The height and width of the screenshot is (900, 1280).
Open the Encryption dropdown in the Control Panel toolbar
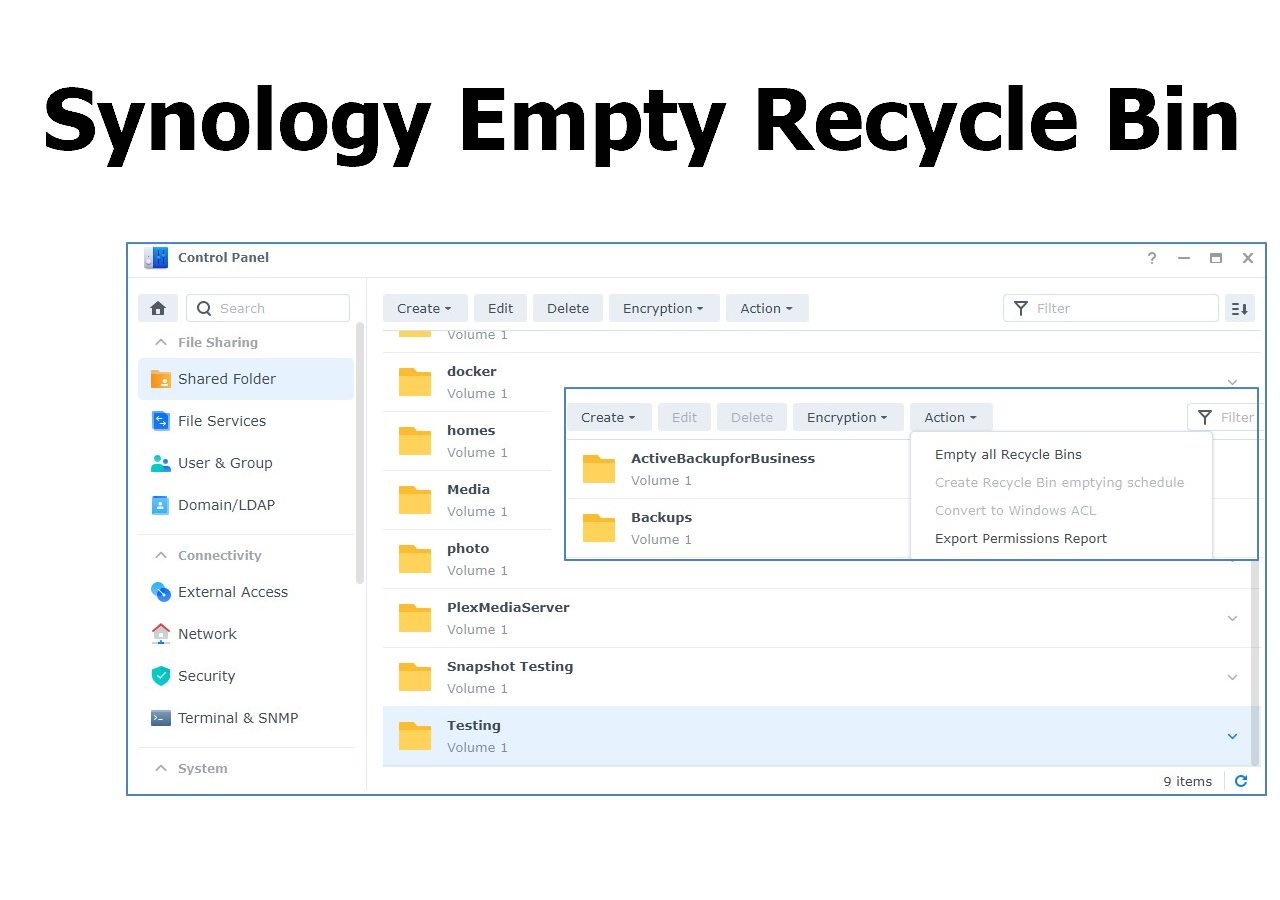coord(664,309)
